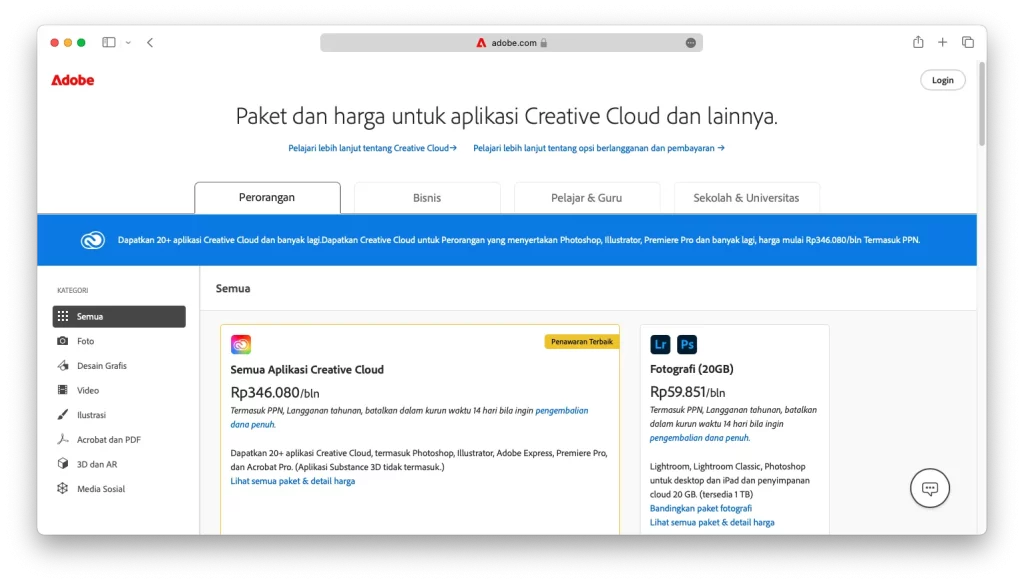
Task: Open a new tab with plus icon
Action: click(x=942, y=42)
